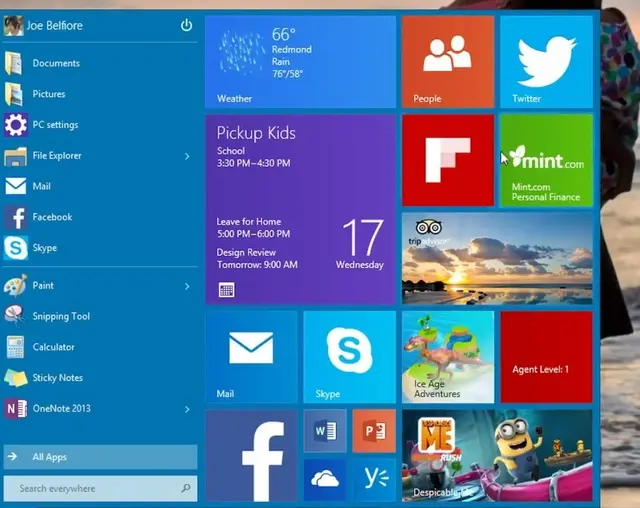The width and height of the screenshot is (640, 508).
Task: Click 'Leave for Home' event text
Action: 249,222
